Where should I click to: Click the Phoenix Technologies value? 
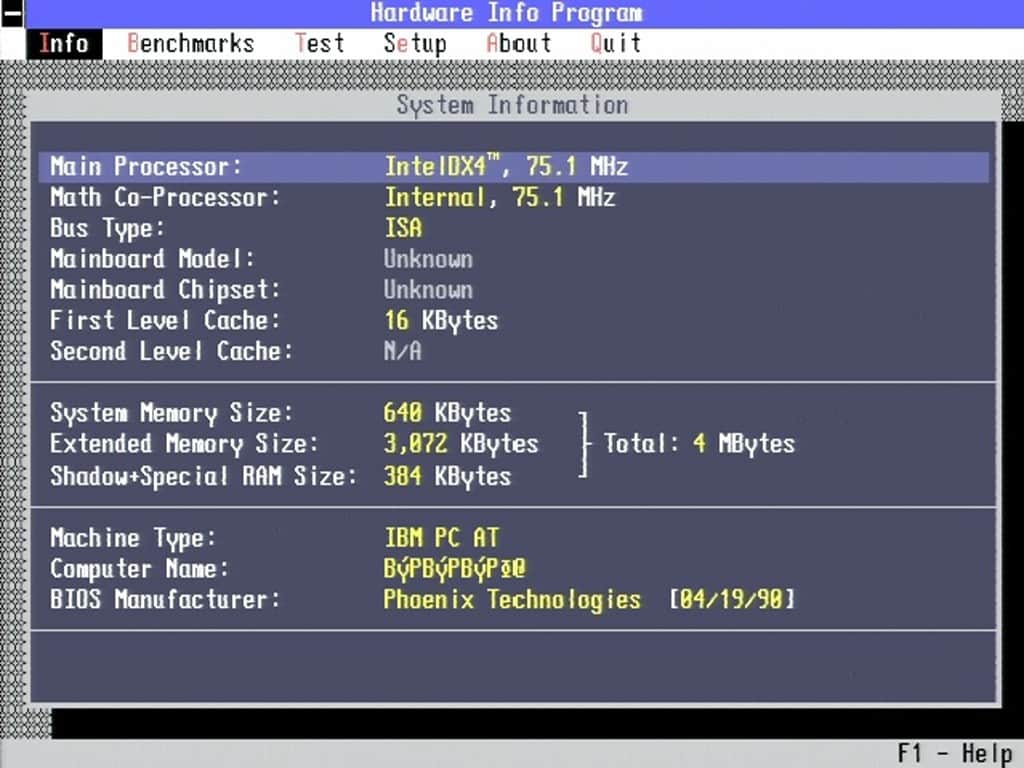pos(512,600)
